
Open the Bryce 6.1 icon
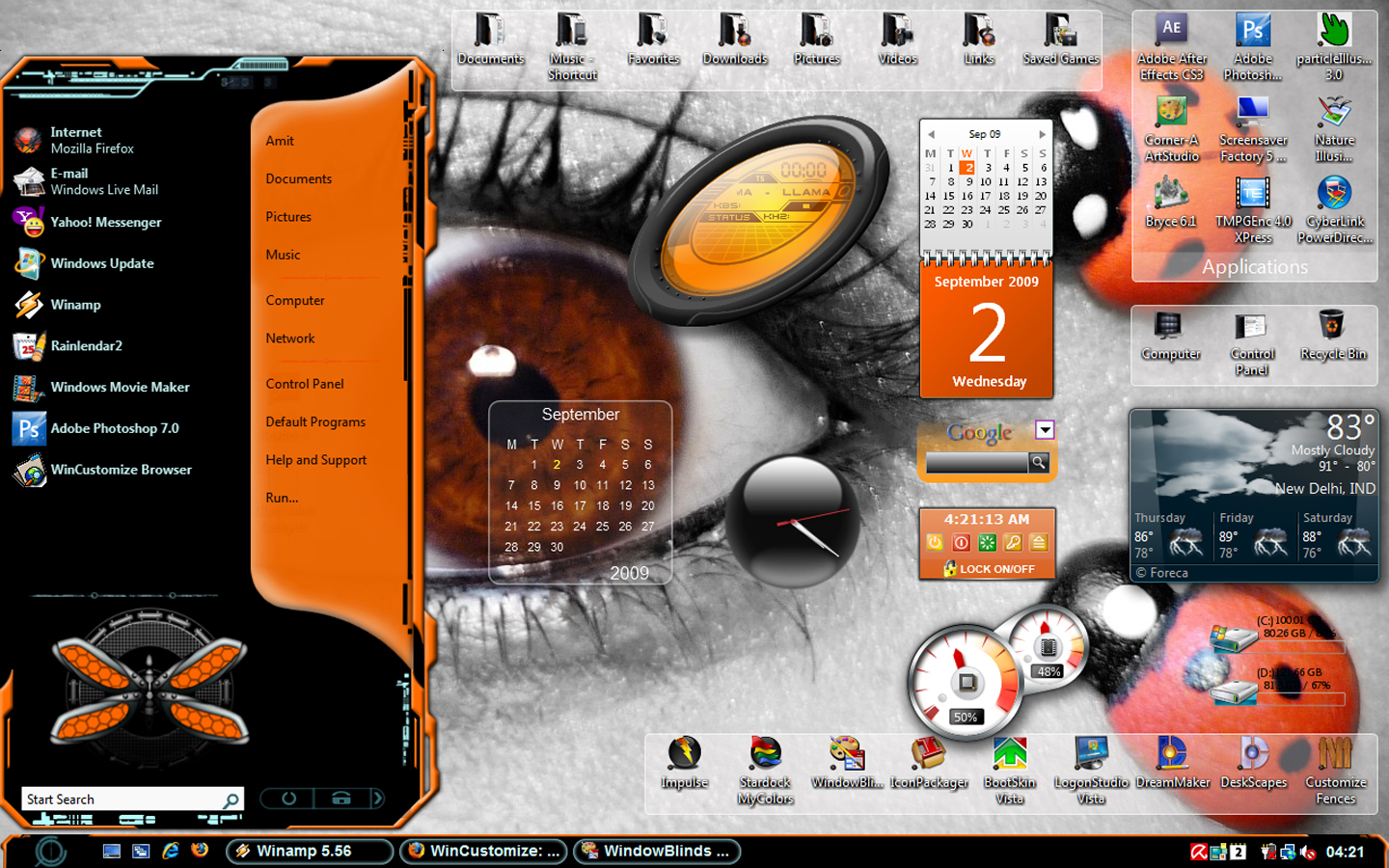(x=1171, y=203)
